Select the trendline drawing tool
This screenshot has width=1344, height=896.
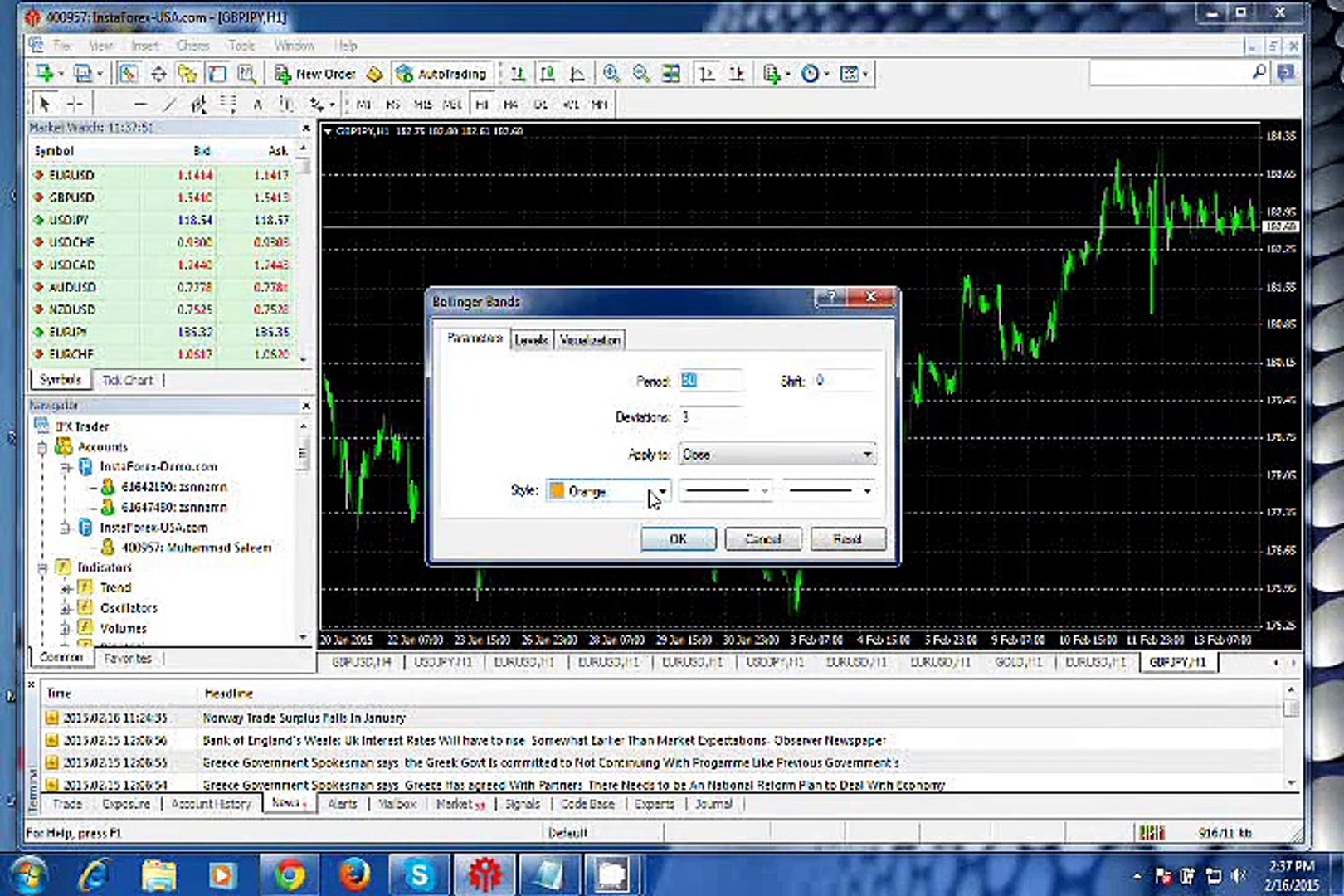[x=168, y=104]
